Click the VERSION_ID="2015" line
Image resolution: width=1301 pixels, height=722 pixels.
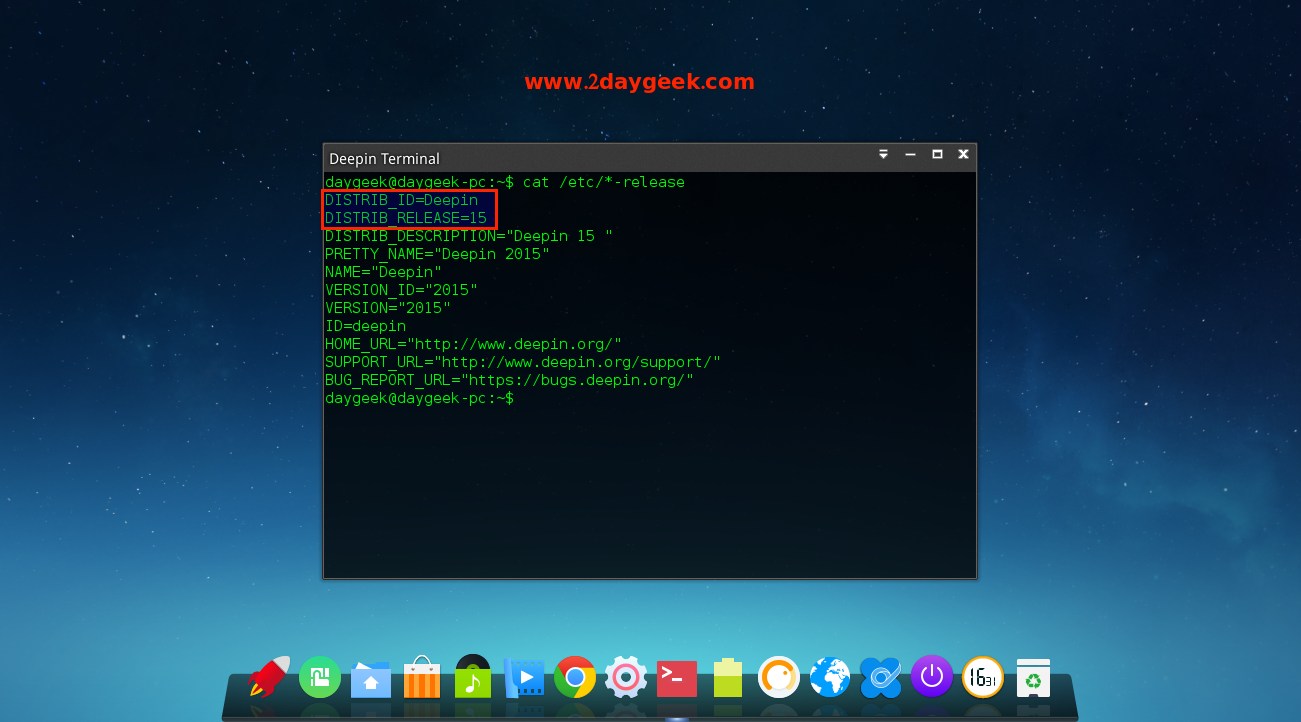coord(401,290)
